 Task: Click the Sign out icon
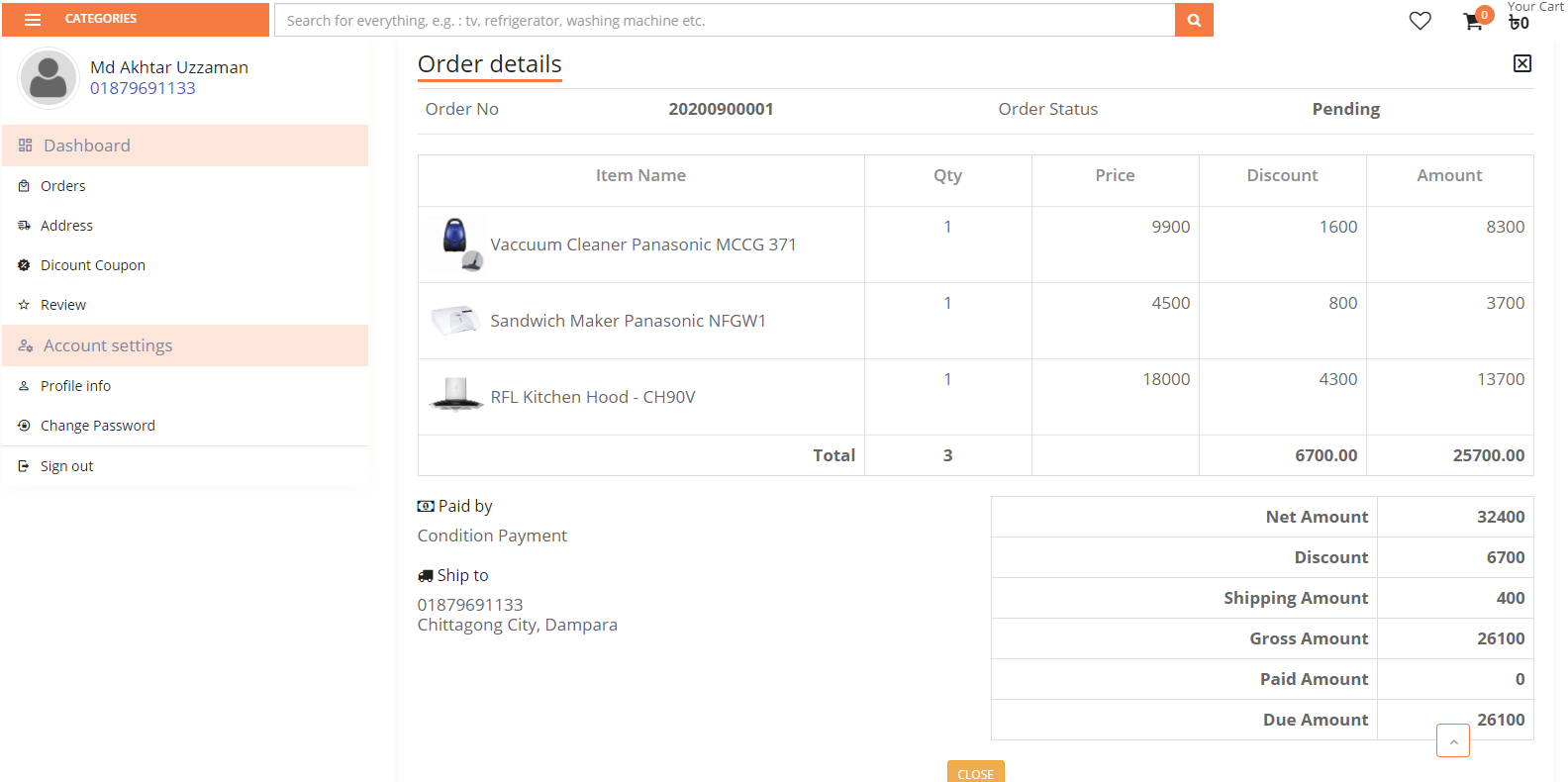[24, 466]
